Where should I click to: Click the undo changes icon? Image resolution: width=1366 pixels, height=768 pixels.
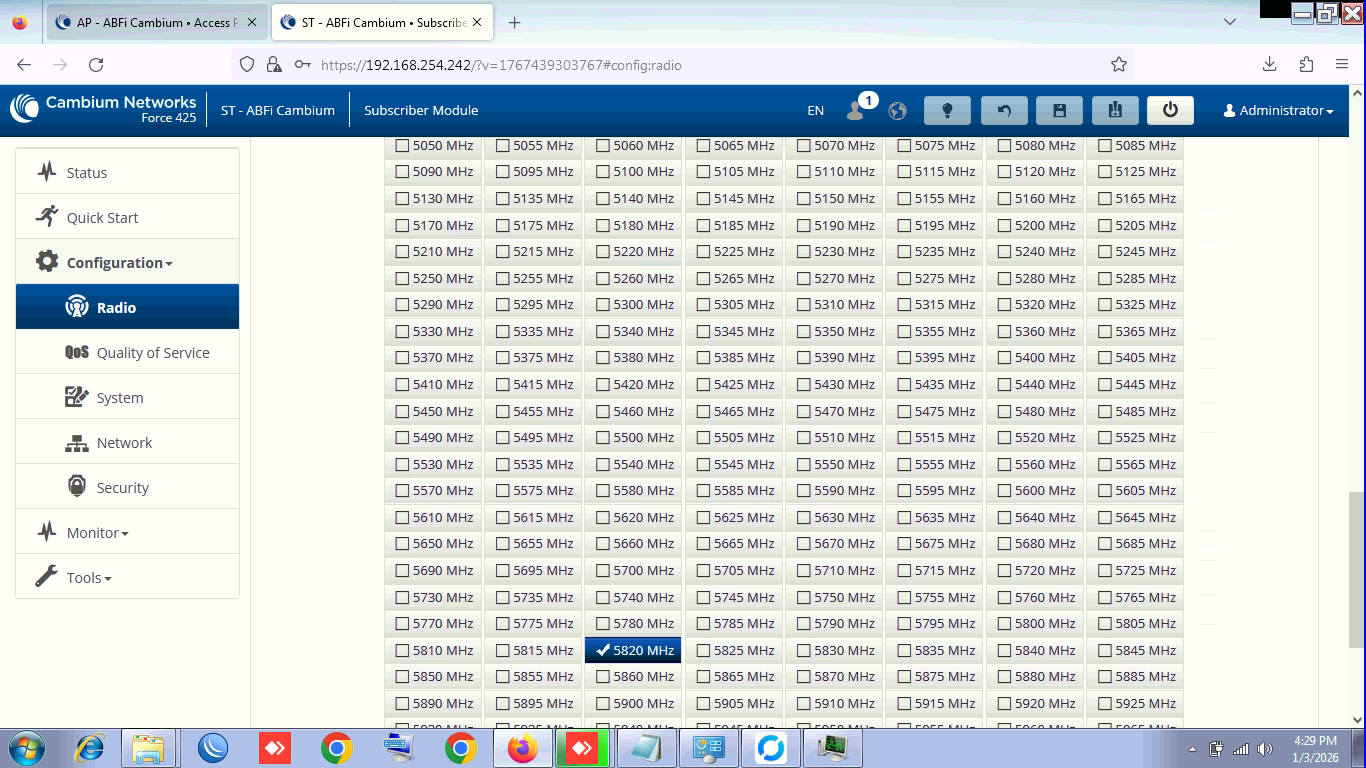(x=1003, y=110)
